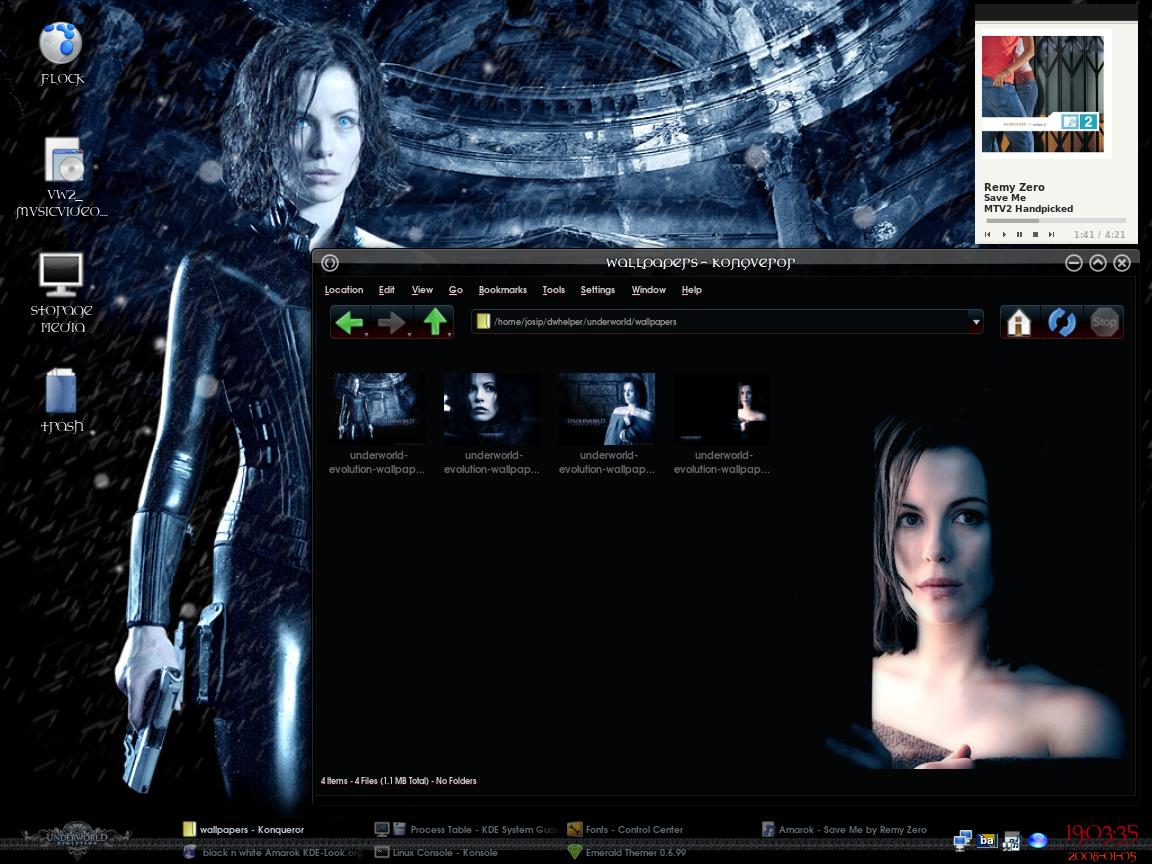Image resolution: width=1152 pixels, height=864 pixels.
Task: Expand the location bar history dropdown
Action: click(976, 322)
